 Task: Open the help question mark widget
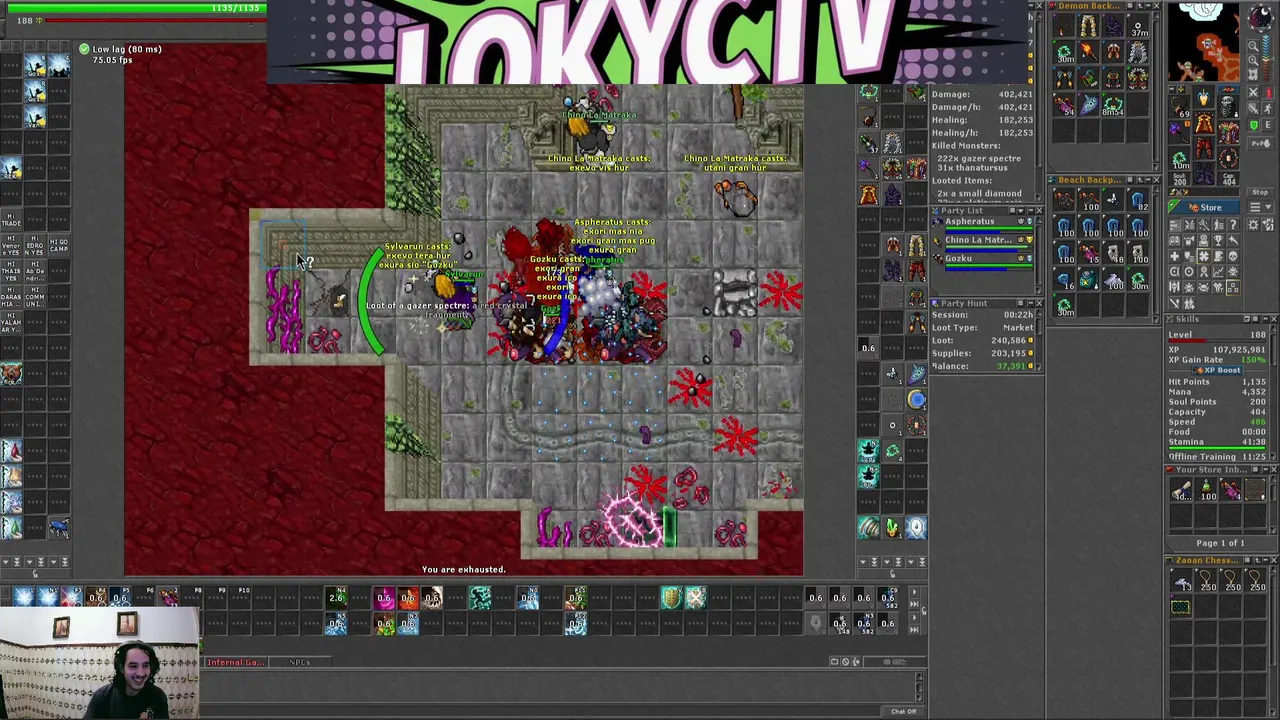[1233, 224]
